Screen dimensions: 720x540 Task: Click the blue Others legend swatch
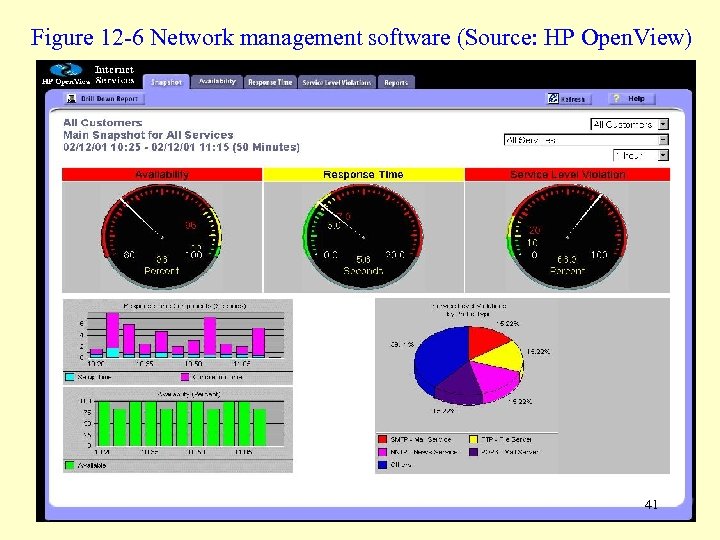point(382,465)
